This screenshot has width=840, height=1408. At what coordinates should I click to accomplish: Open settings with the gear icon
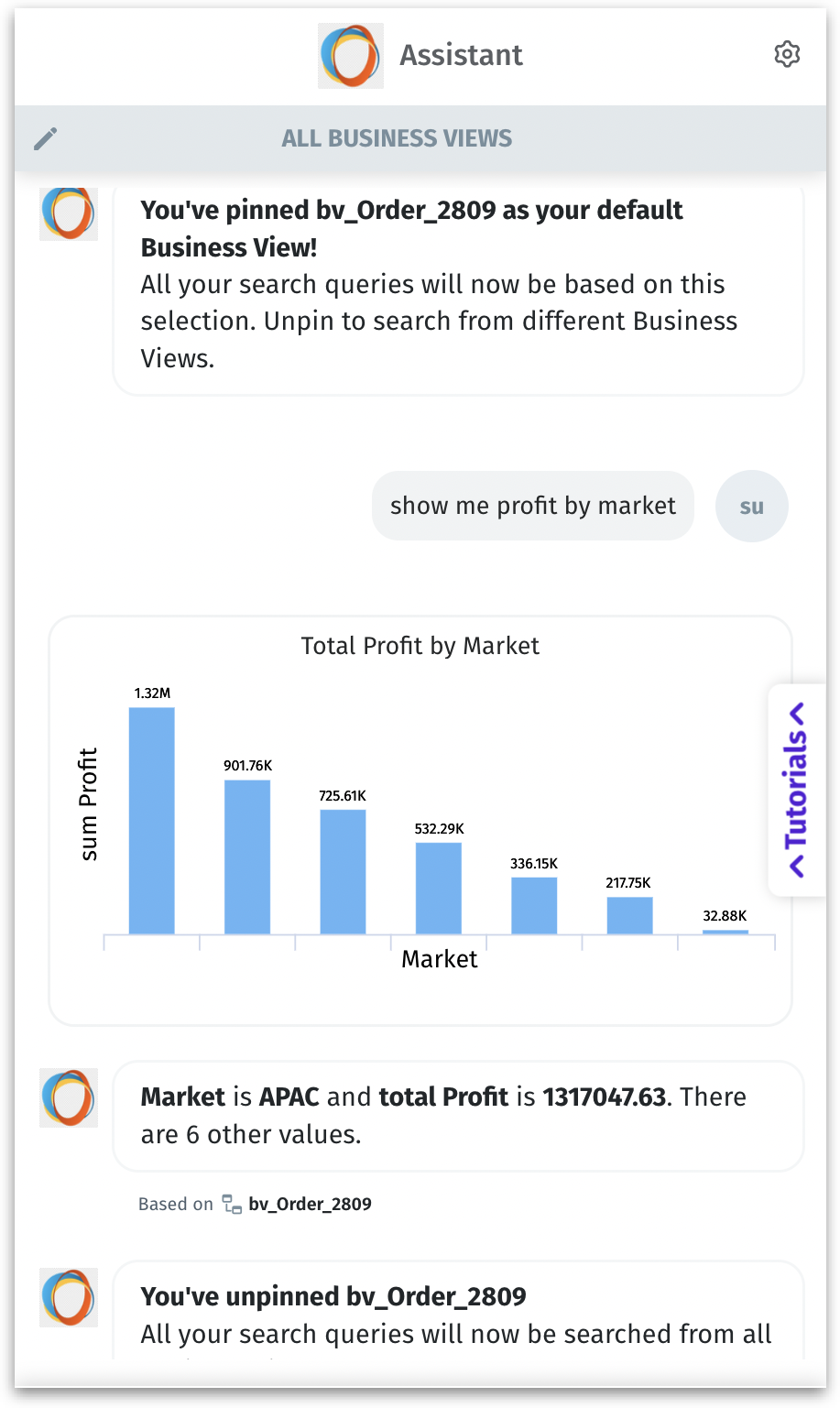(787, 55)
